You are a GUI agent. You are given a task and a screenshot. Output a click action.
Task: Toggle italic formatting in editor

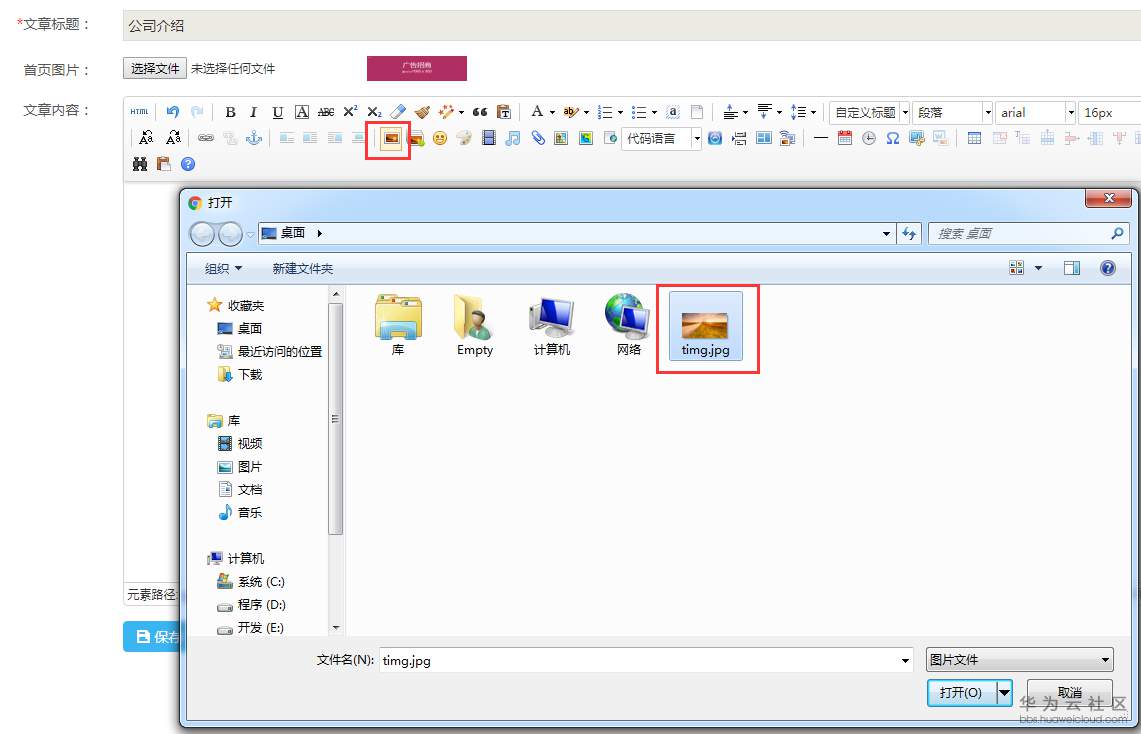tap(253, 112)
